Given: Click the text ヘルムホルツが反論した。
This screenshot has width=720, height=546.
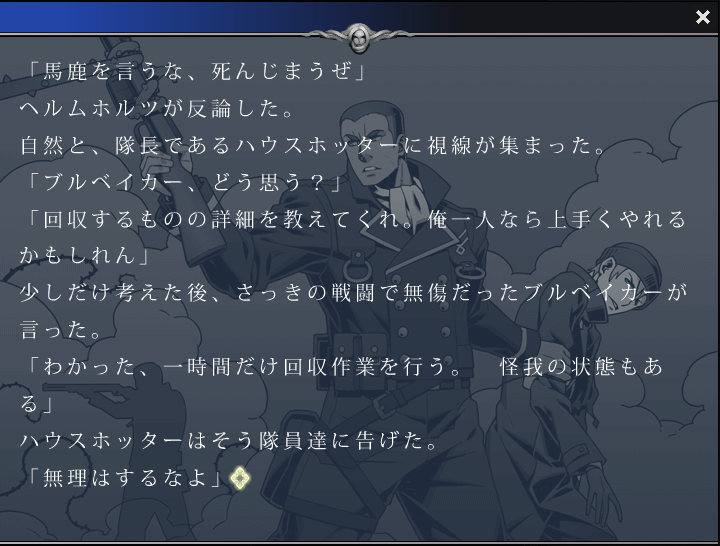Looking at the screenshot, I should [x=158, y=108].
